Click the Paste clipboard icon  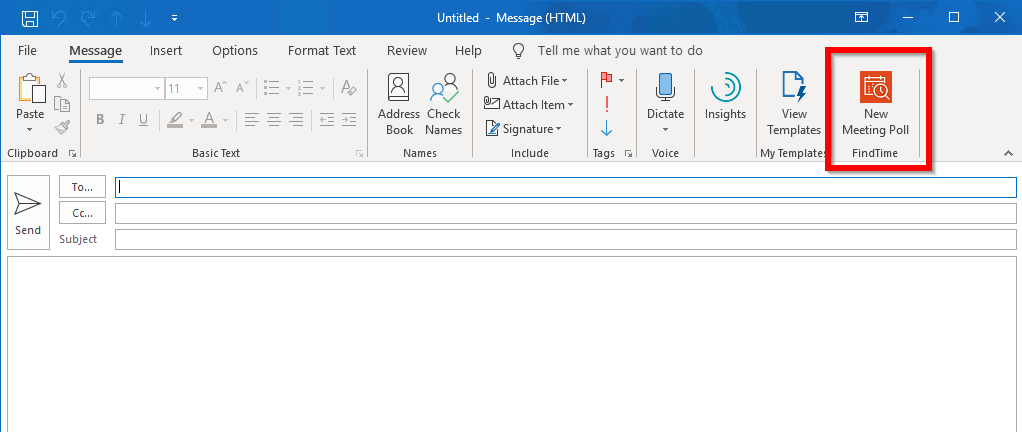click(x=31, y=88)
